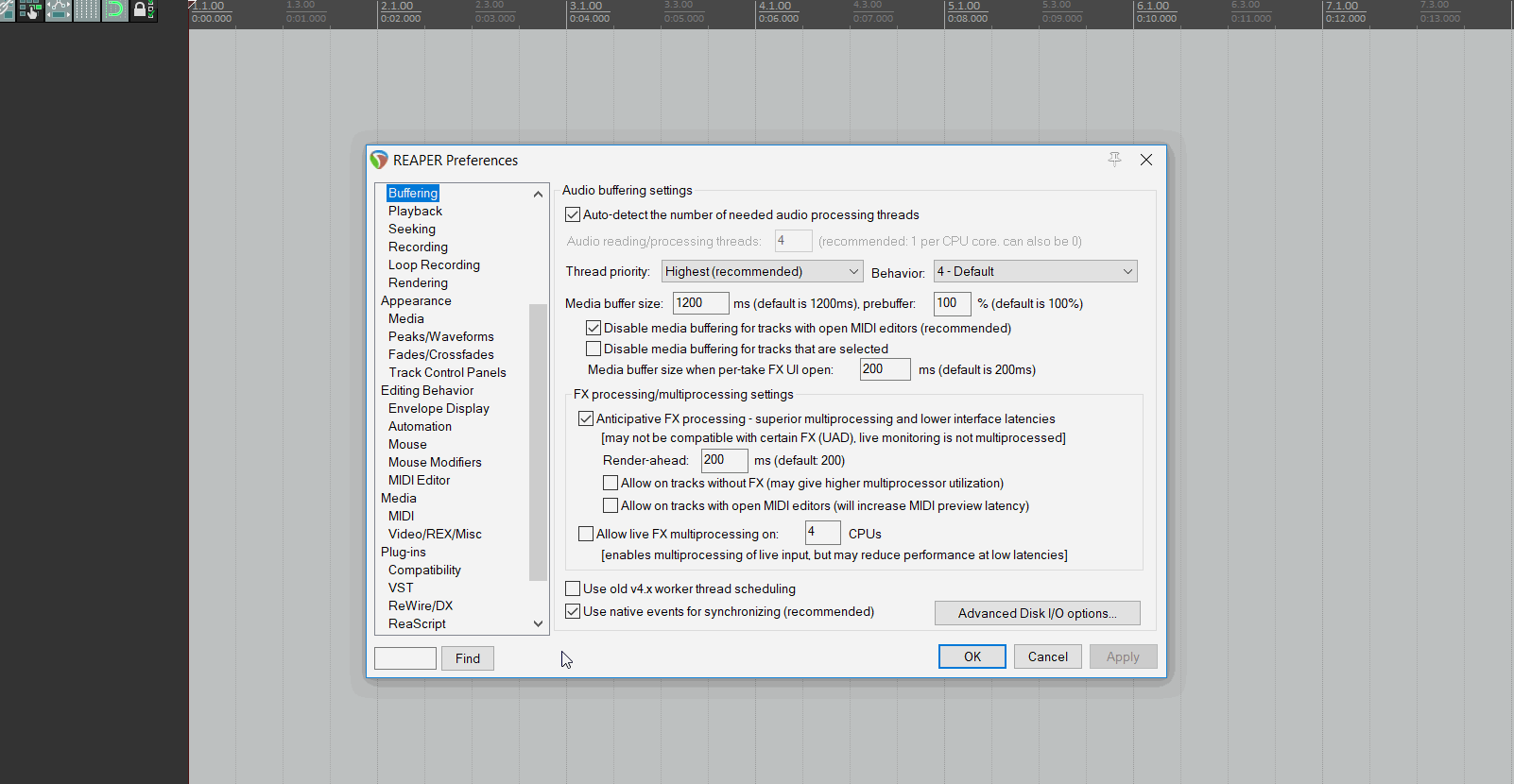Toggle auto-detect number of audio processing threads
Viewport: 1514px width, 784px height.
573,215
